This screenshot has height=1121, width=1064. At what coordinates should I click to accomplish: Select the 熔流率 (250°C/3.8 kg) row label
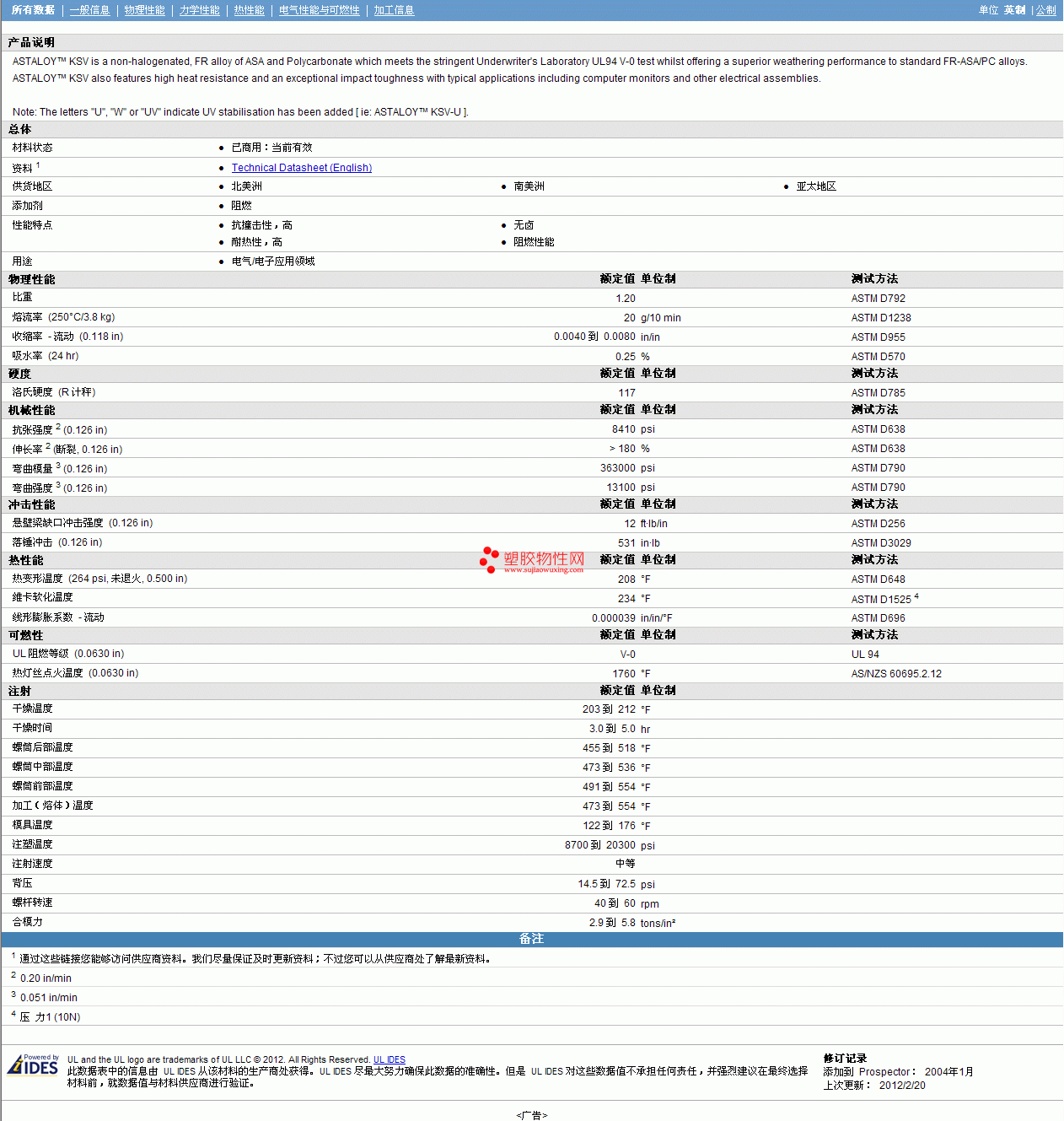[64, 317]
